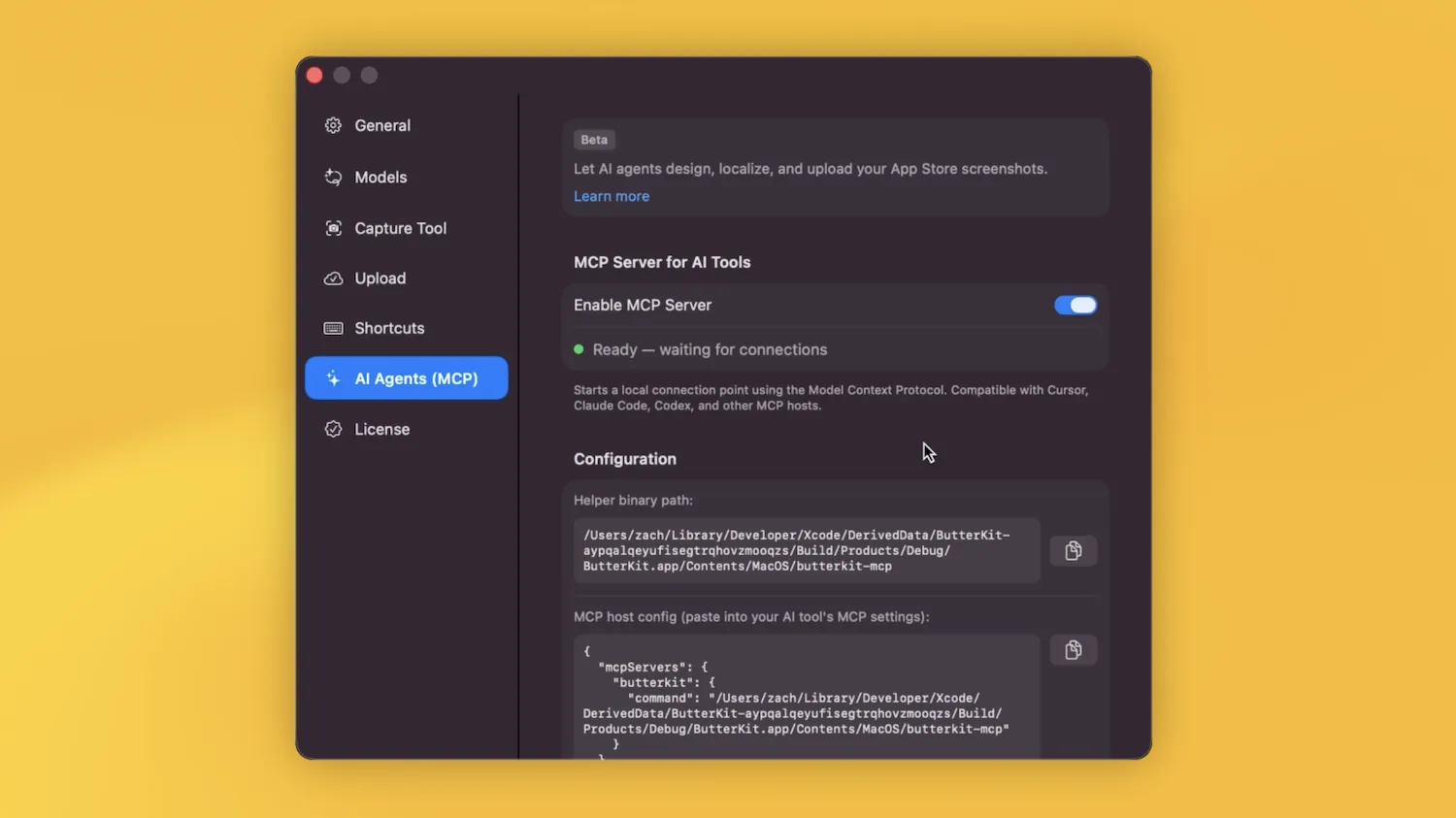The width and height of the screenshot is (1456, 818).
Task: Click the Learn more link
Action: [x=611, y=196]
